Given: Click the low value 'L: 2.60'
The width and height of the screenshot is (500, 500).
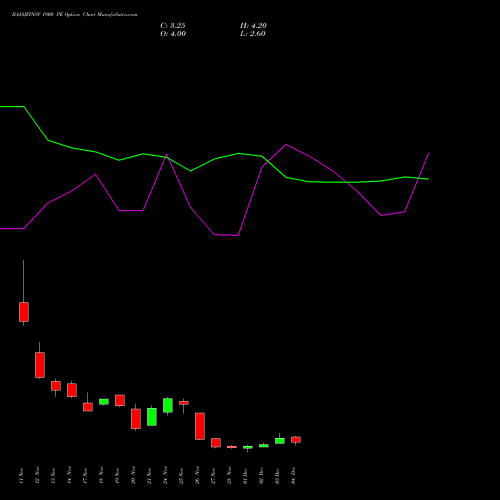Looking at the screenshot, I should coord(253,34).
